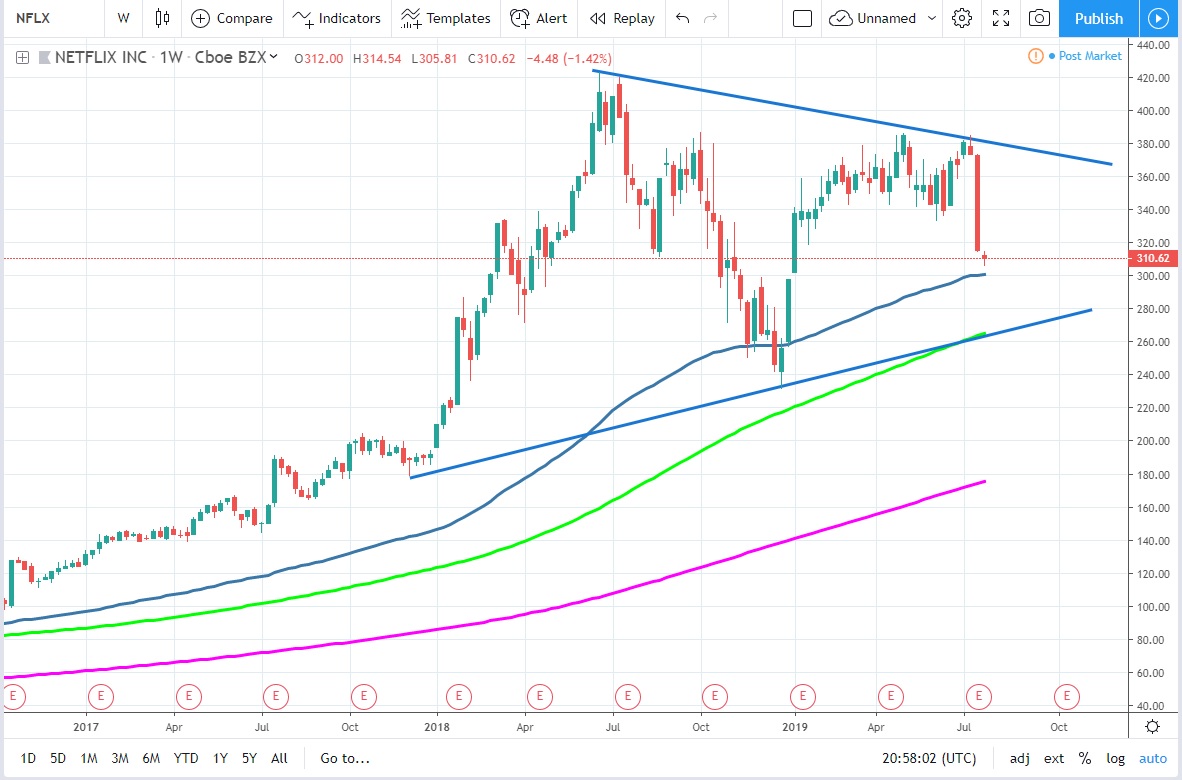This screenshot has width=1182, height=780.
Task: Click the NETFLIX INC symbol title
Action: coord(101,57)
